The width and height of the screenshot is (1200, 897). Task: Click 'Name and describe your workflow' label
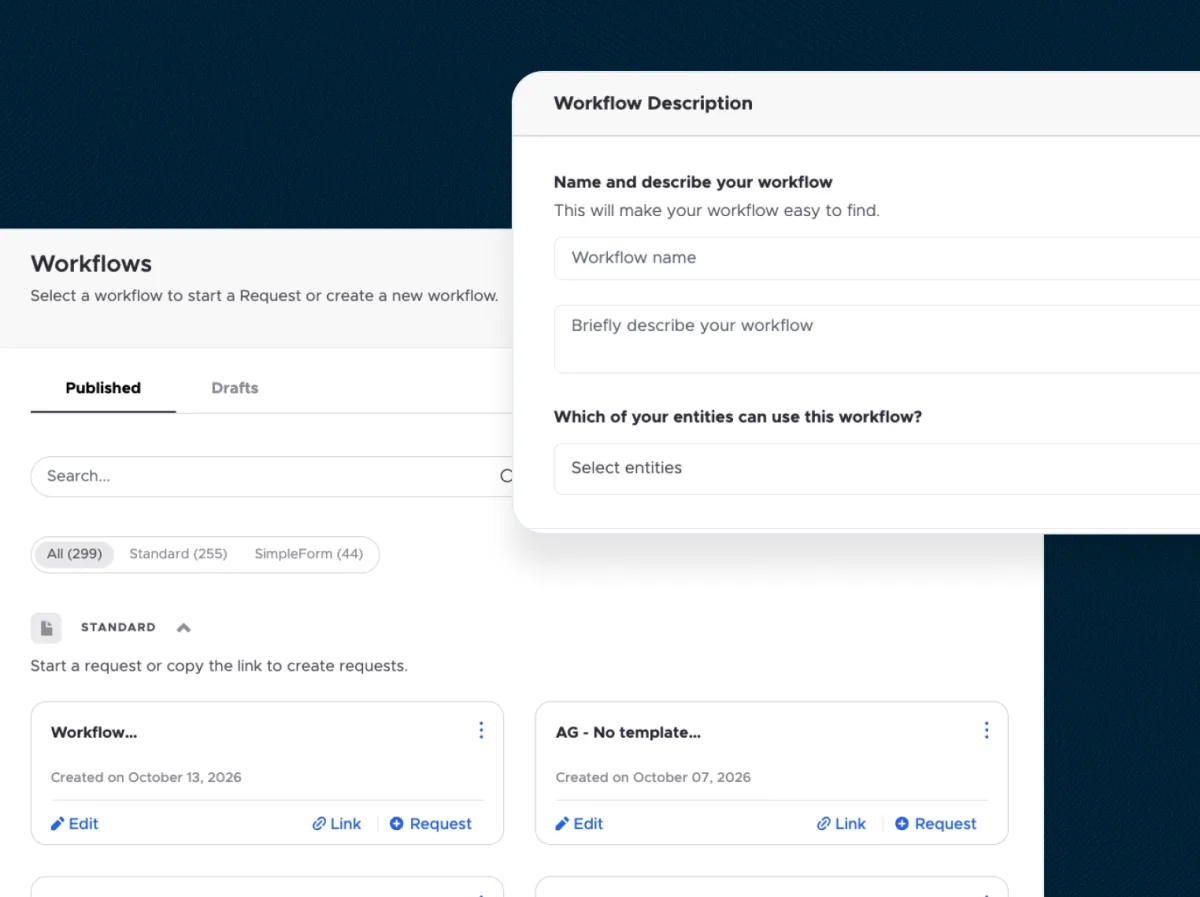click(x=693, y=182)
